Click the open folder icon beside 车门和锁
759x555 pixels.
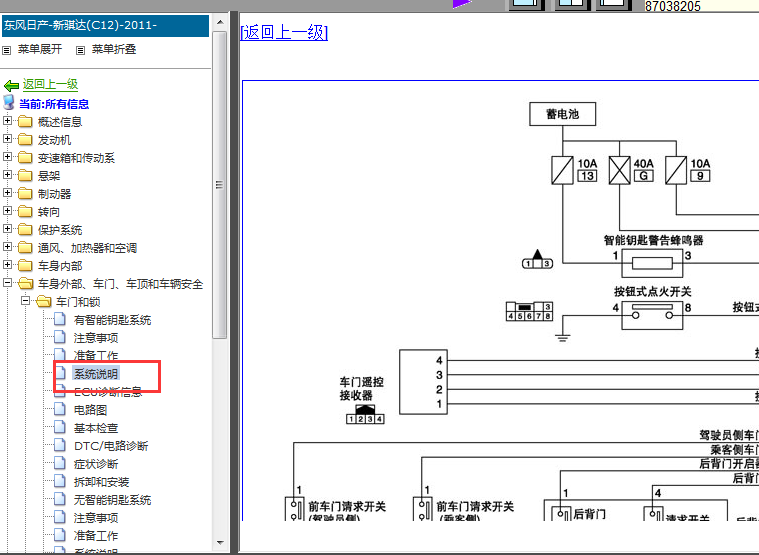click(x=44, y=301)
